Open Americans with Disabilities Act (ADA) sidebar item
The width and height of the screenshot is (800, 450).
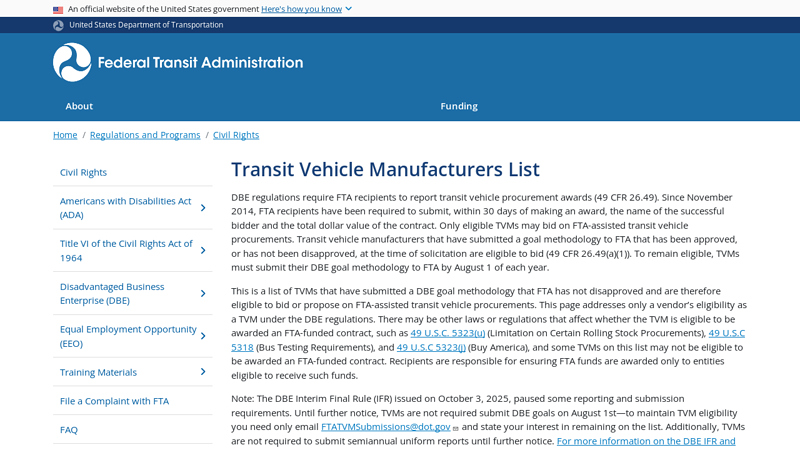tap(126, 208)
